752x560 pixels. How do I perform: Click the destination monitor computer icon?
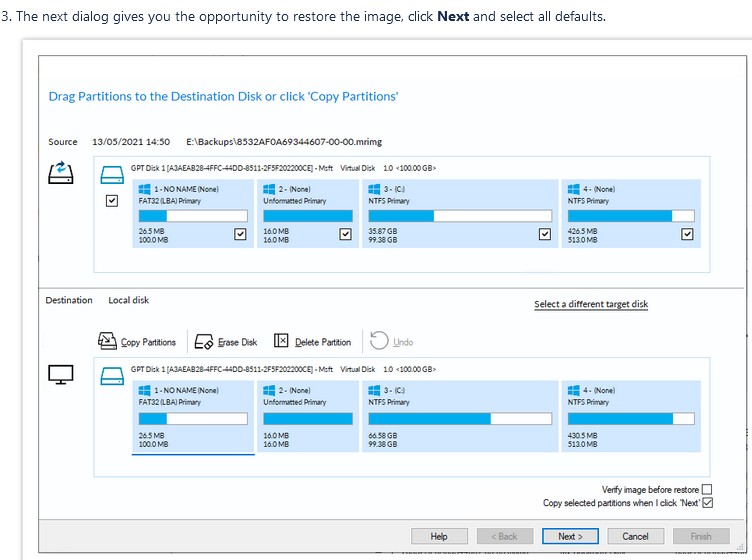(x=61, y=374)
